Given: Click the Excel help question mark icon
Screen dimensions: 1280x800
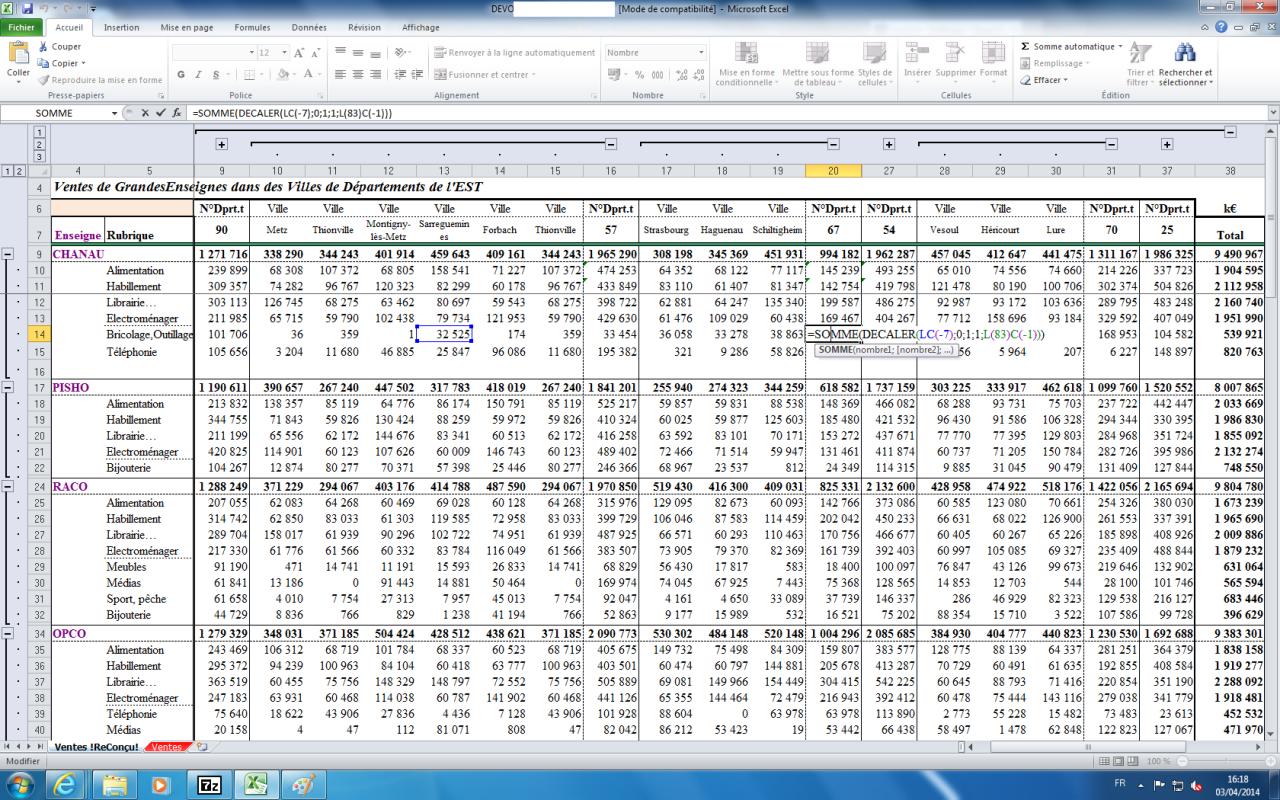Looking at the screenshot, I should (x=1222, y=28).
